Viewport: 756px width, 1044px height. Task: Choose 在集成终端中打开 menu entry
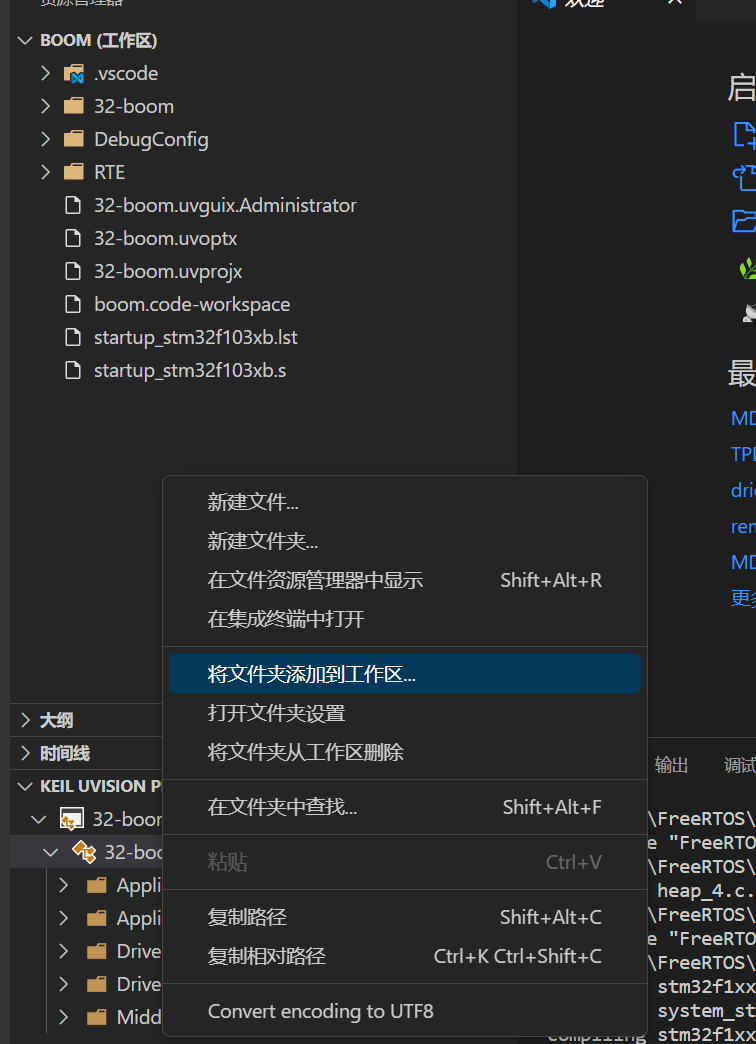point(404,619)
